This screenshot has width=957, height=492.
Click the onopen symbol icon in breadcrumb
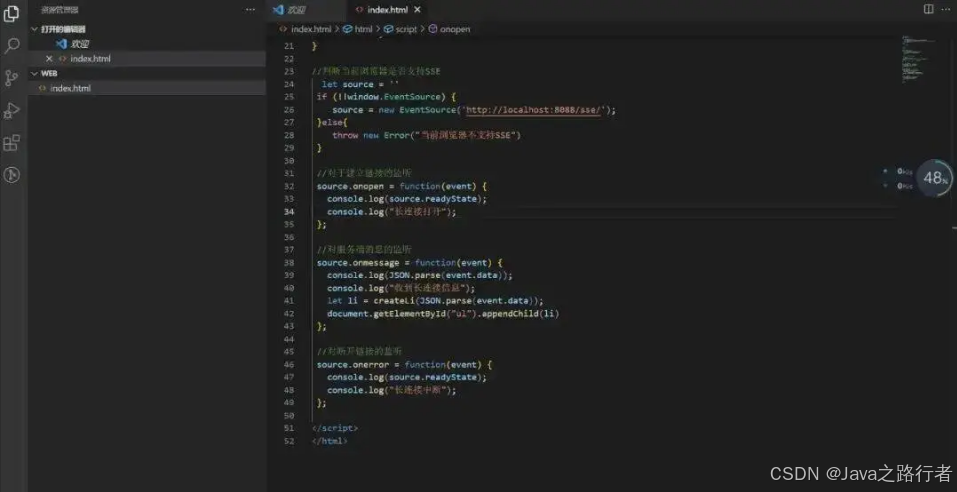[x=433, y=29]
